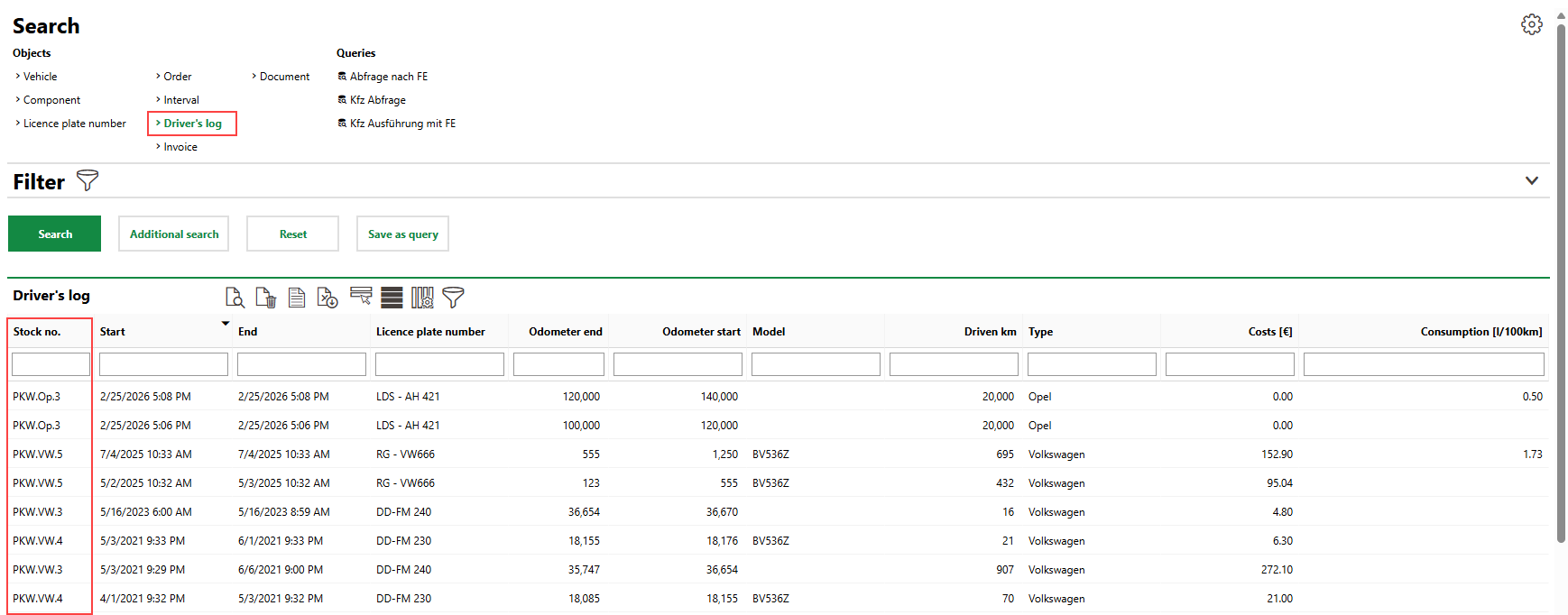
Task: Open the document report icon in toolbar
Action: click(x=296, y=298)
